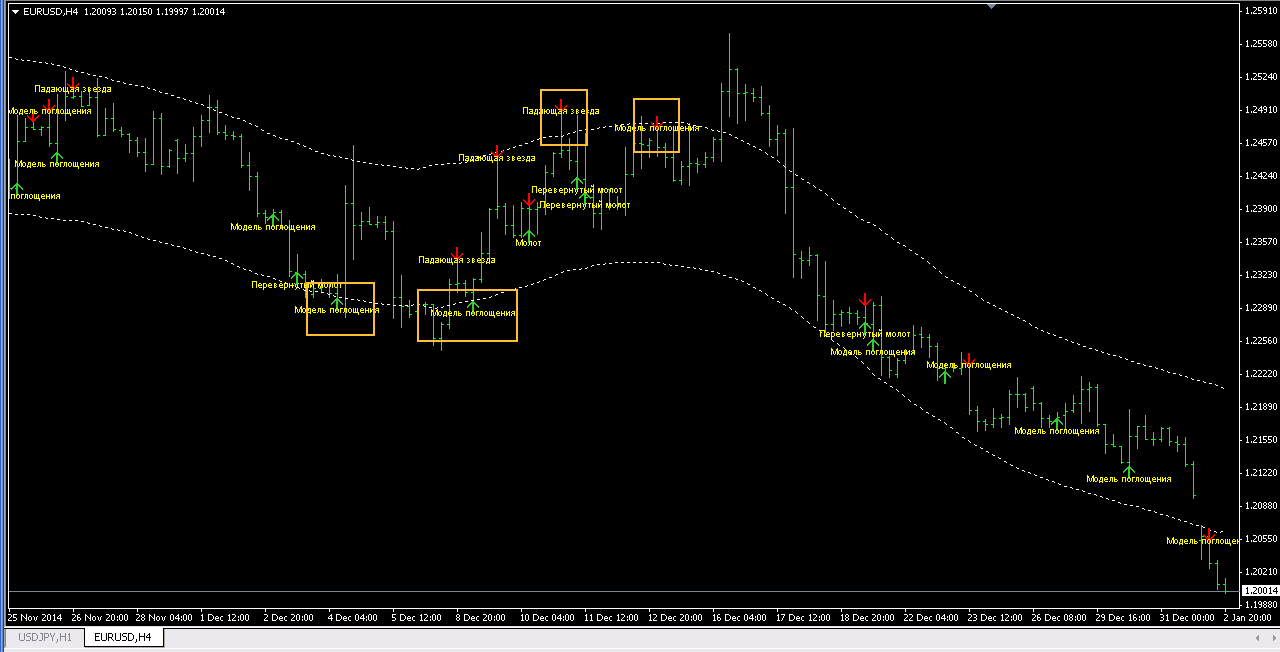Click price scale value 1.23570

1262,241
